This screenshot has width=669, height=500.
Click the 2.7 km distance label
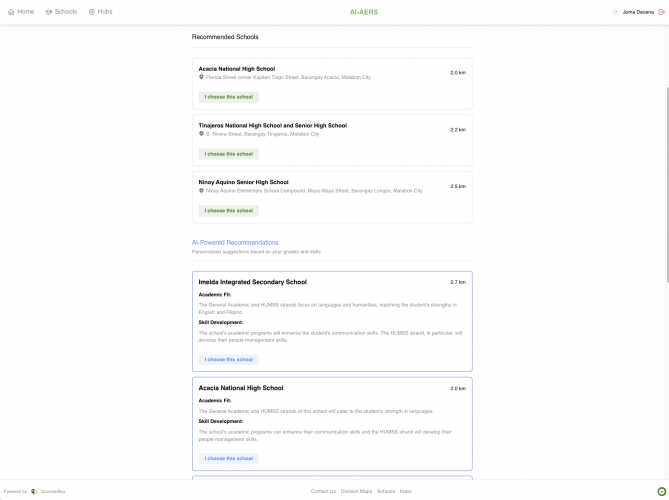pos(458,282)
